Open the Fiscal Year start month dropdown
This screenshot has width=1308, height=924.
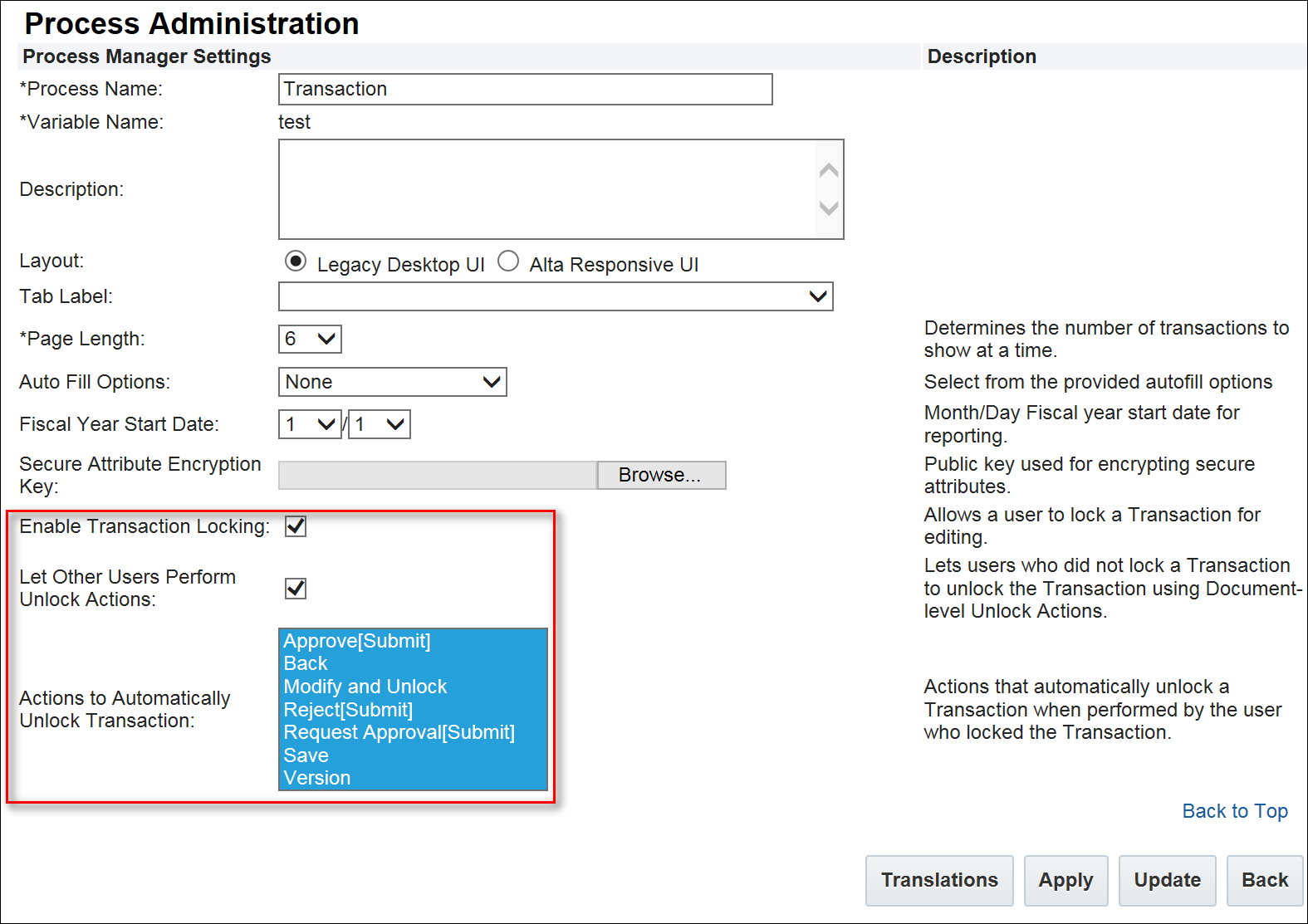pyautogui.click(x=310, y=424)
